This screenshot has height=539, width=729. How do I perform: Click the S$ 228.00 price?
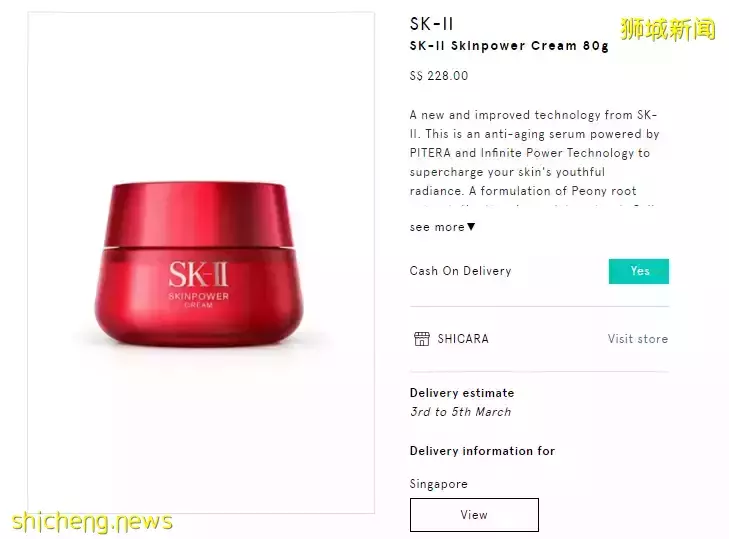click(439, 76)
